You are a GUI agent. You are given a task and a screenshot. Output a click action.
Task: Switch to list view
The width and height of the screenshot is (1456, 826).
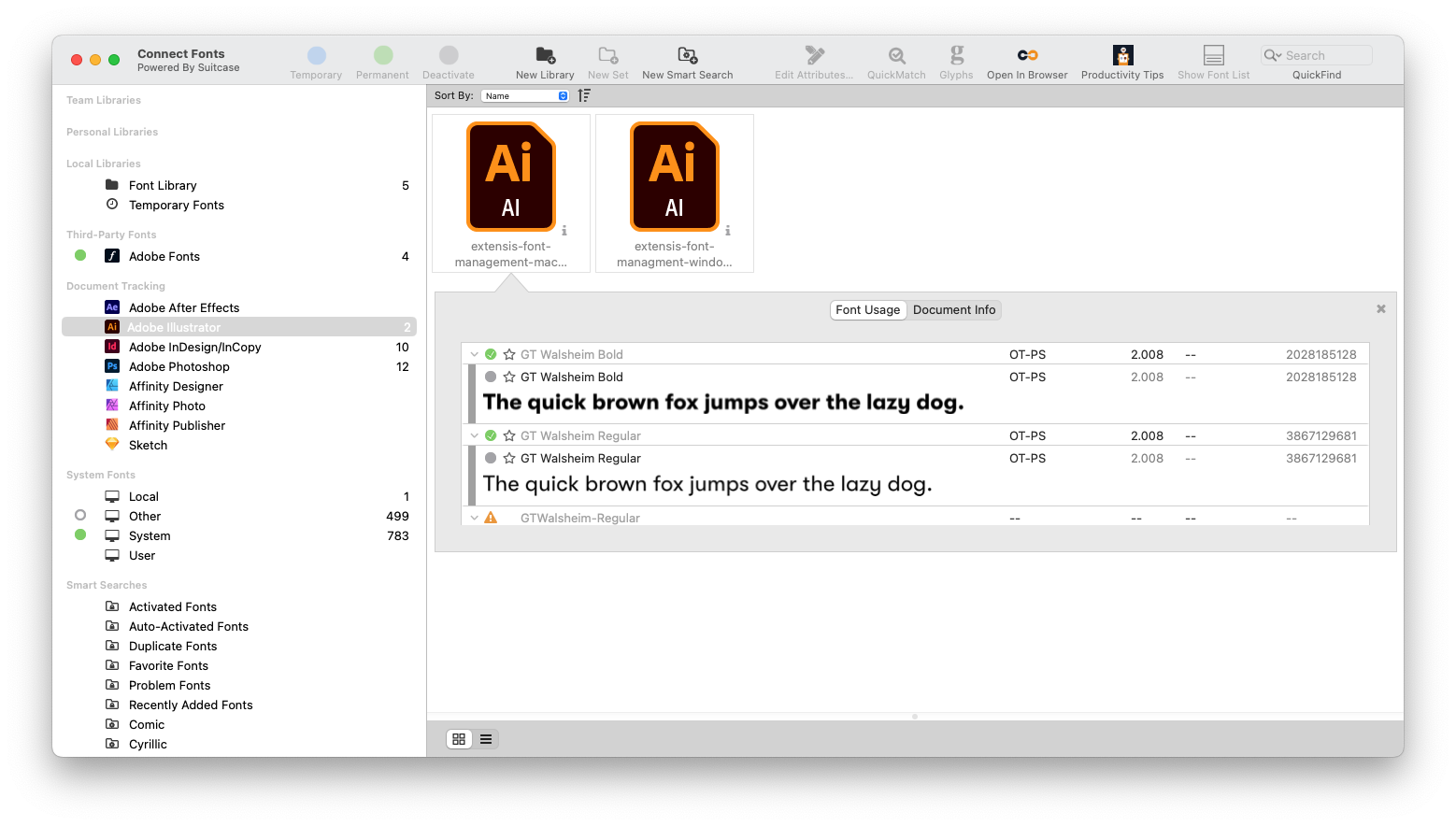pyautogui.click(x=486, y=739)
